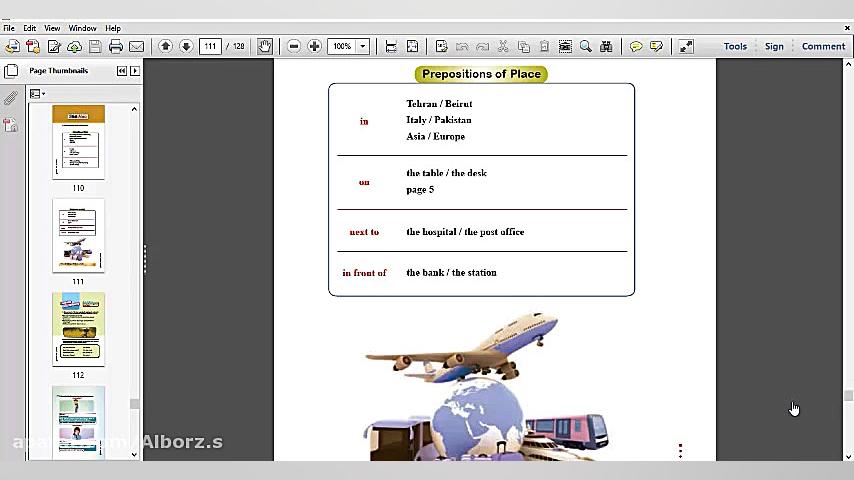Open the View menu
854x480 pixels.
[x=52, y=28]
